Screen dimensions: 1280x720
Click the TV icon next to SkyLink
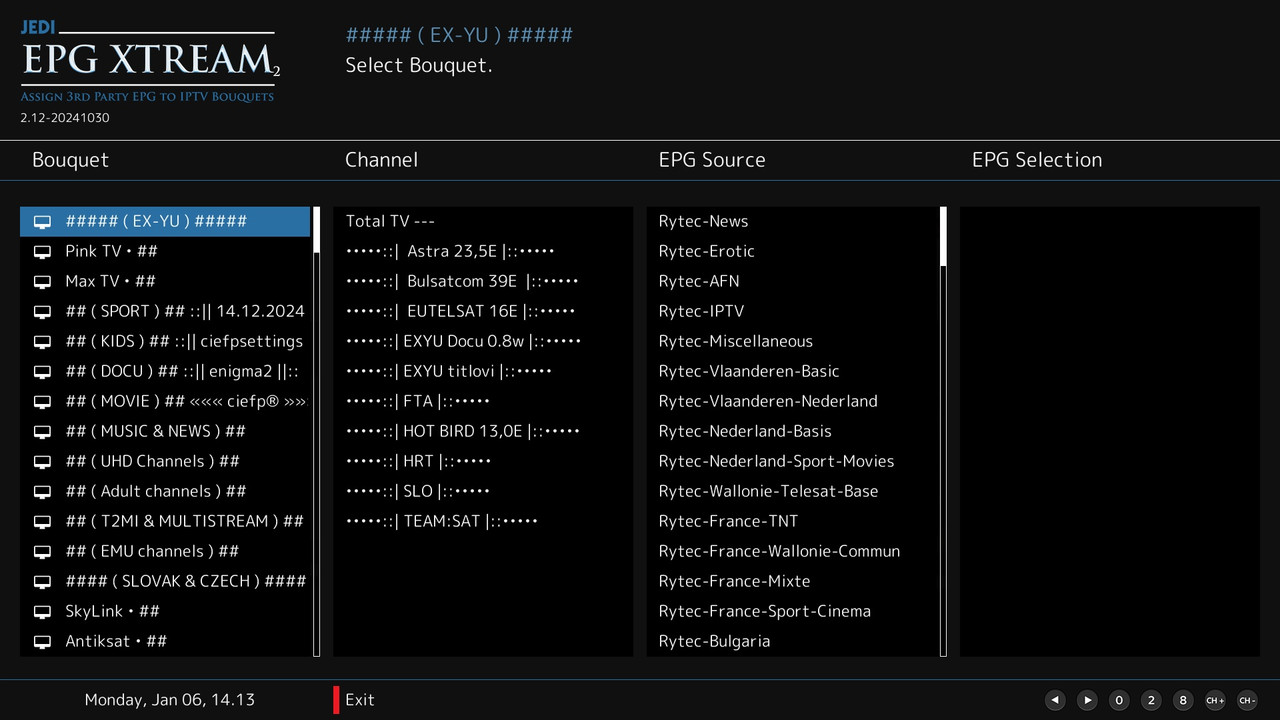(42, 612)
